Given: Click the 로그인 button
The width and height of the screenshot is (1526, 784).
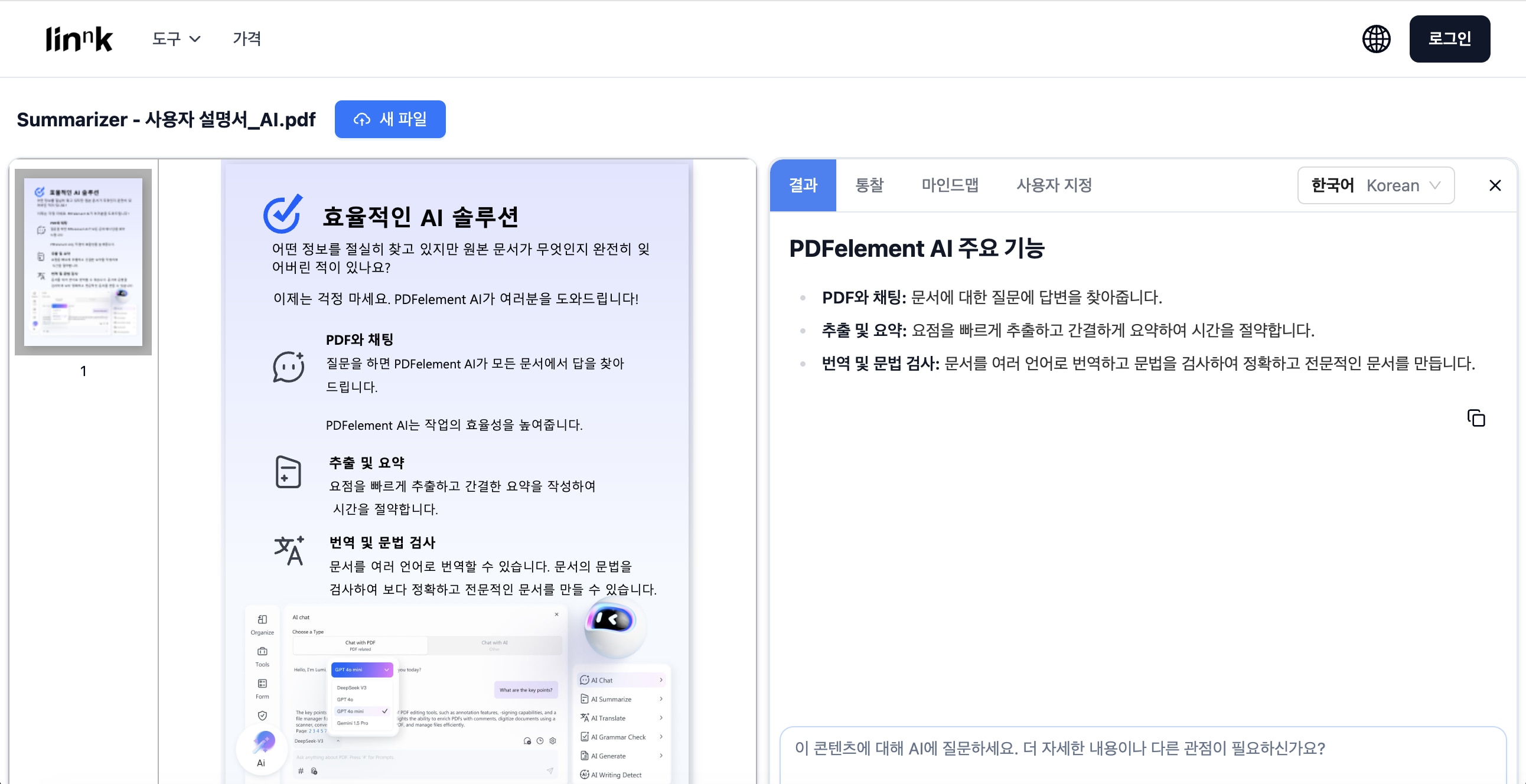Looking at the screenshot, I should point(1450,38).
